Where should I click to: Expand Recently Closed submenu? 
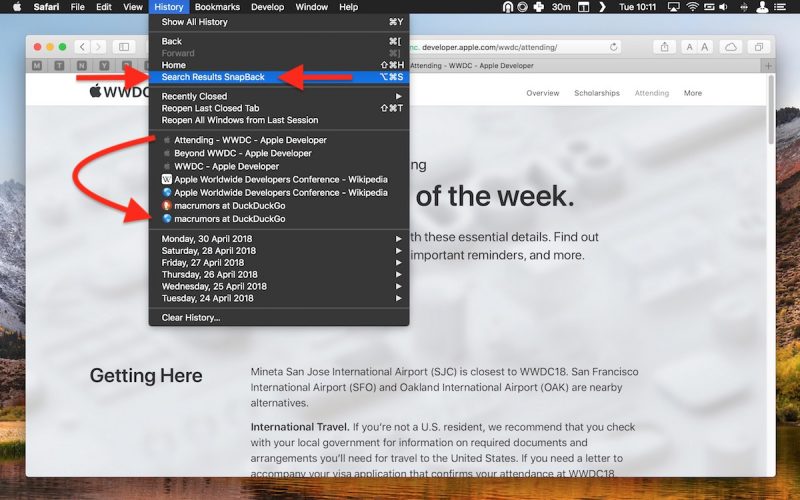[x=279, y=96]
